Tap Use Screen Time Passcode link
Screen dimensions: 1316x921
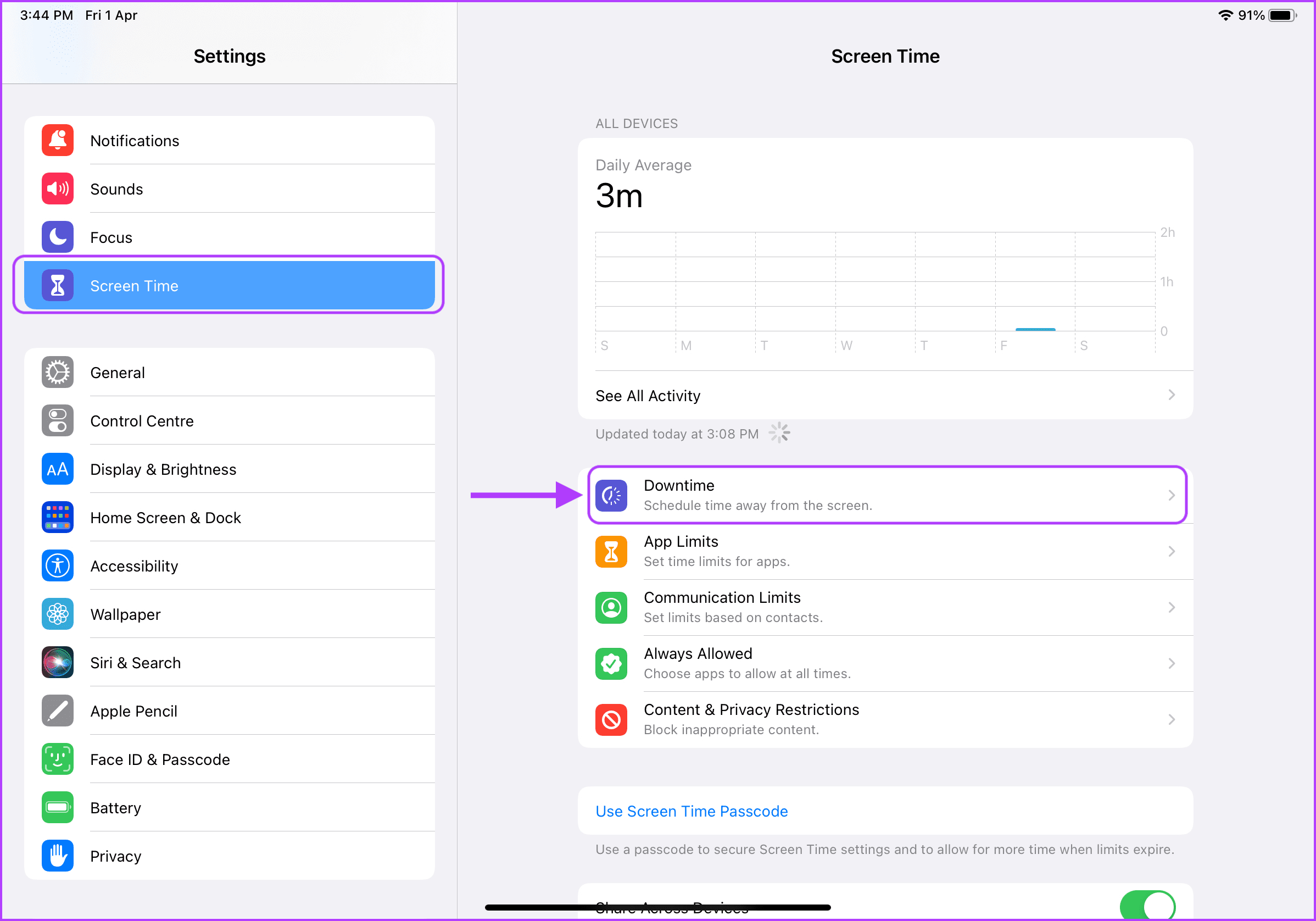pos(692,811)
